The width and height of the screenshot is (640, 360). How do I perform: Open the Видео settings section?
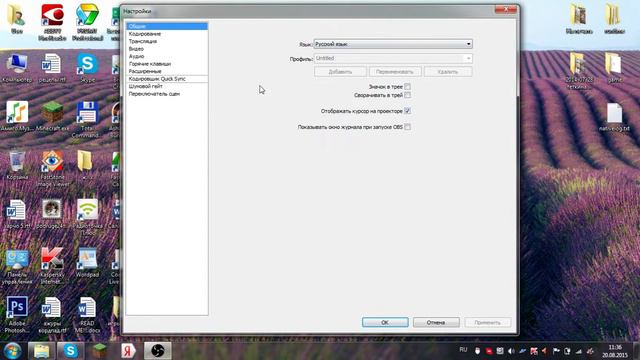(x=167, y=49)
